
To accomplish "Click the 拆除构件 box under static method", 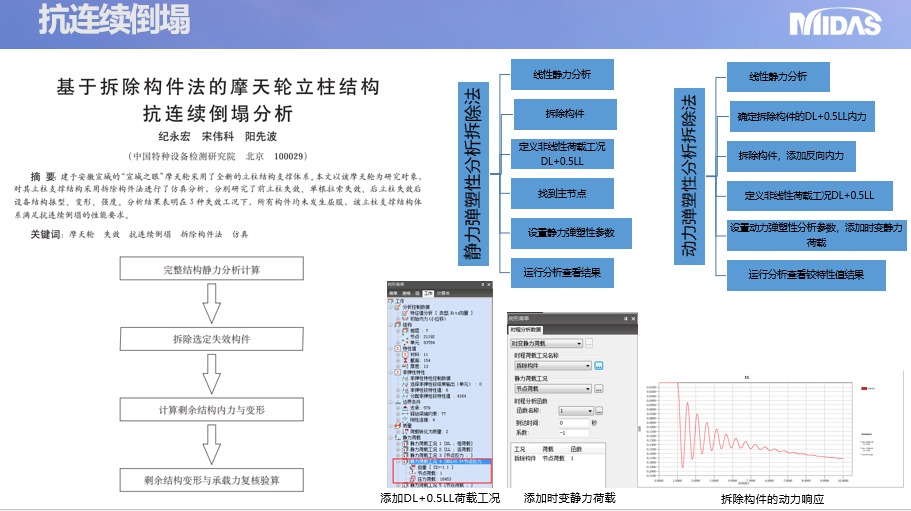I will pos(565,113).
